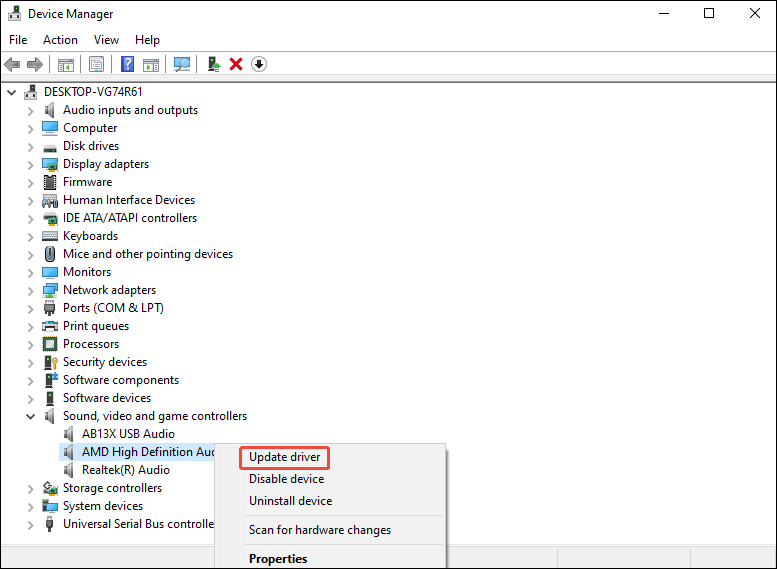
Task: Open Properties from the context menu
Action: pyautogui.click(x=278, y=559)
